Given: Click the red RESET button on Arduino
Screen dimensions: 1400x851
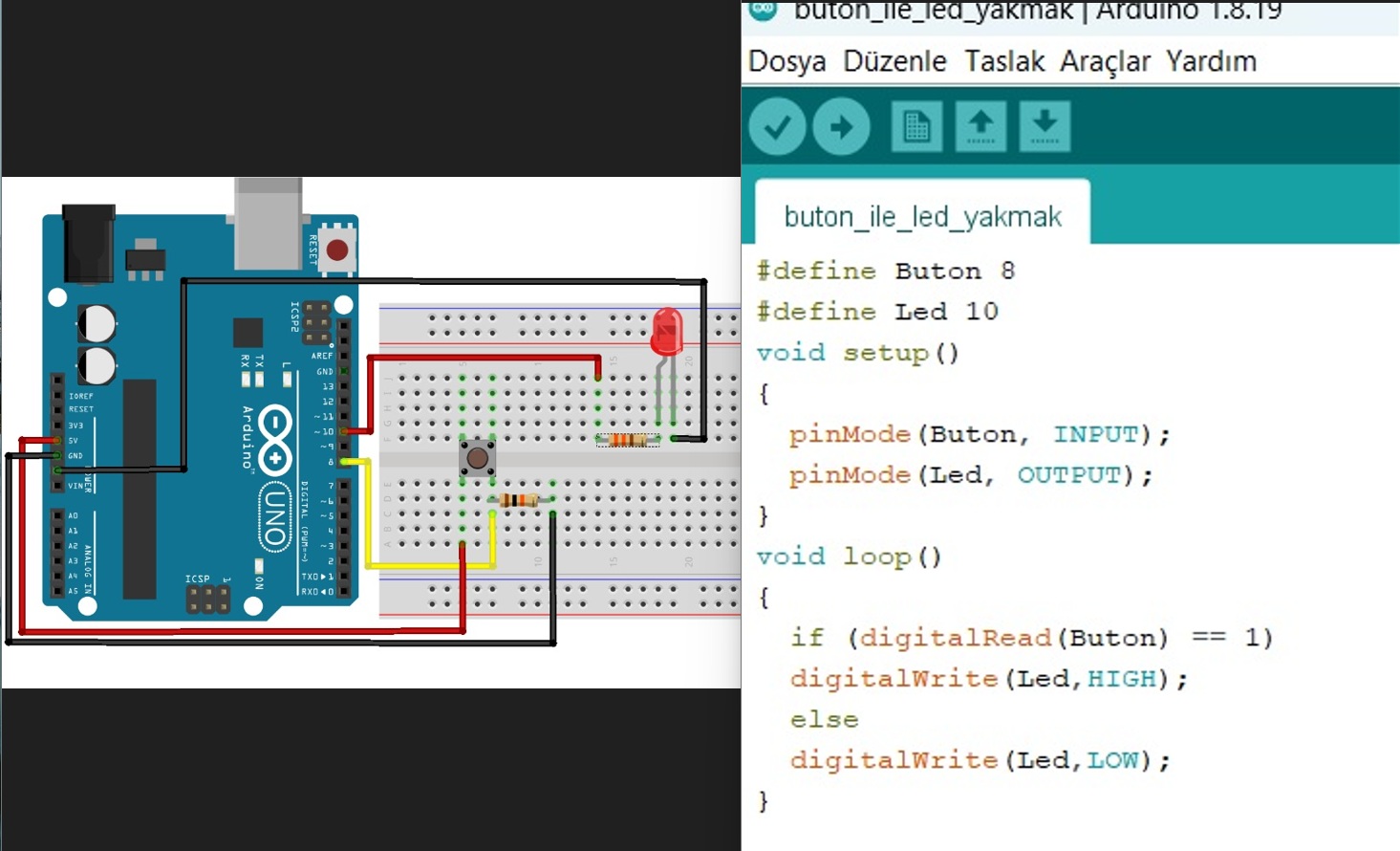Looking at the screenshot, I should [336, 251].
